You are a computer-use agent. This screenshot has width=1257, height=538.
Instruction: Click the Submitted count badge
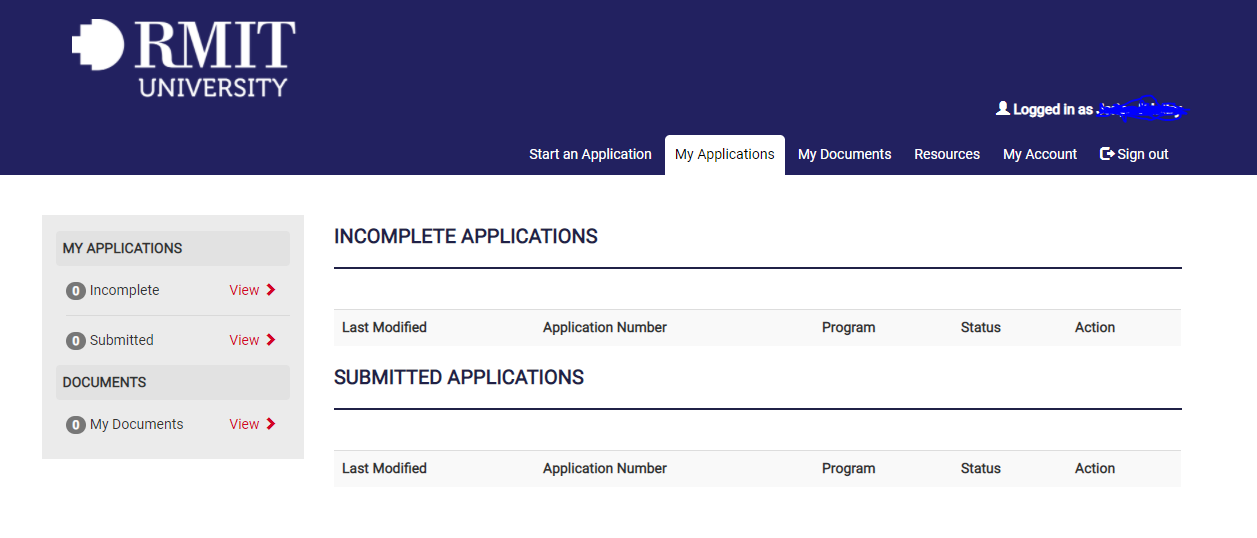pyautogui.click(x=75, y=341)
